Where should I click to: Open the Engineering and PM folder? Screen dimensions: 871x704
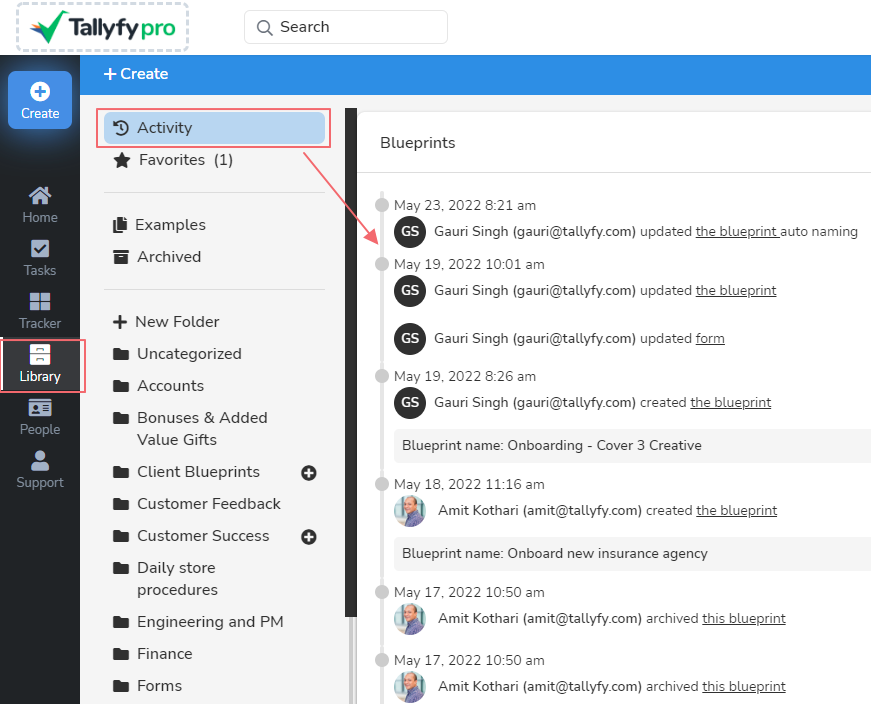[x=210, y=622]
